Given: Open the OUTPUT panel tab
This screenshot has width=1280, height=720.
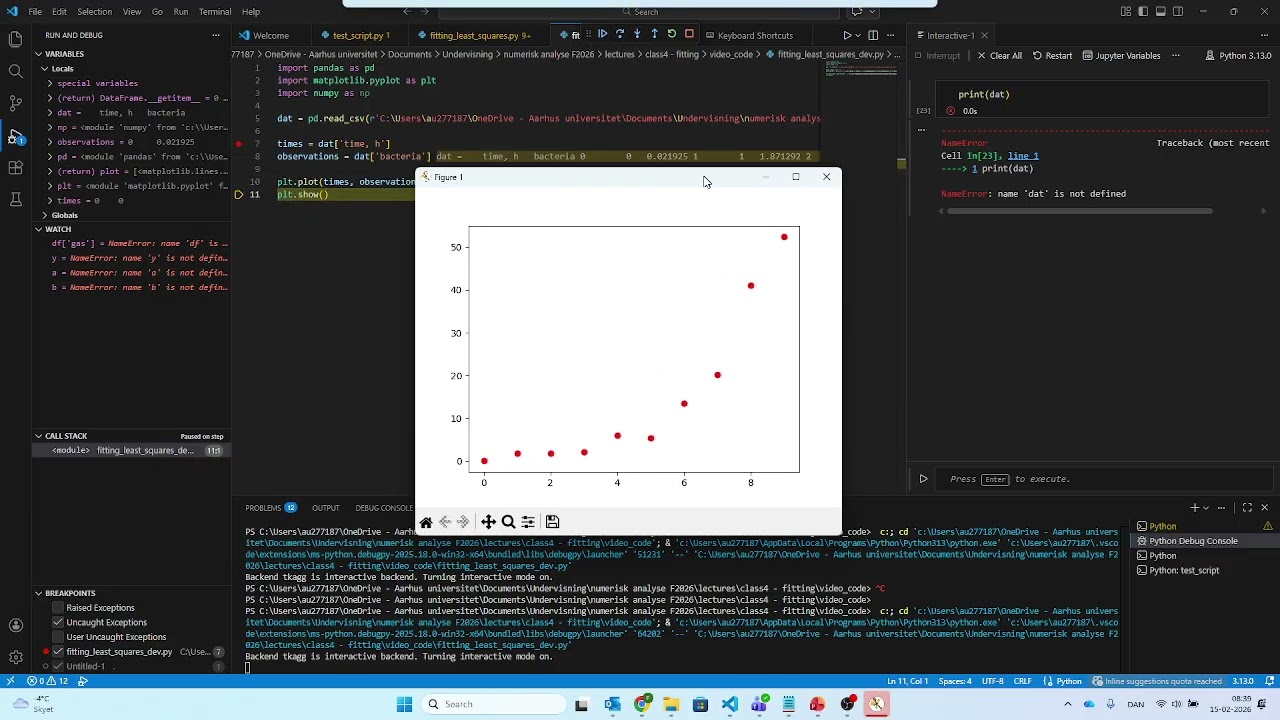Looking at the screenshot, I should point(325,508).
